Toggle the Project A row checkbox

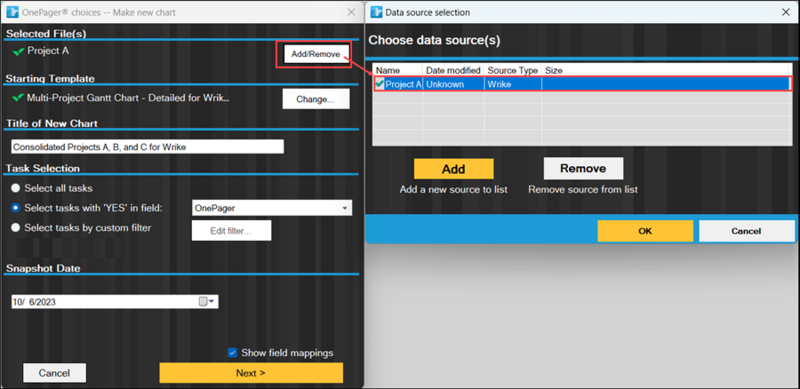[x=380, y=84]
